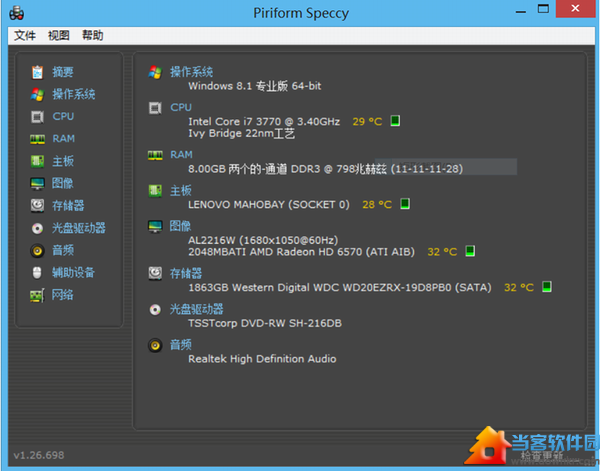Viewport: 600px width, 471px height.
Task: Click the 主板 motherboard icon in sidebar
Action: tap(38, 161)
